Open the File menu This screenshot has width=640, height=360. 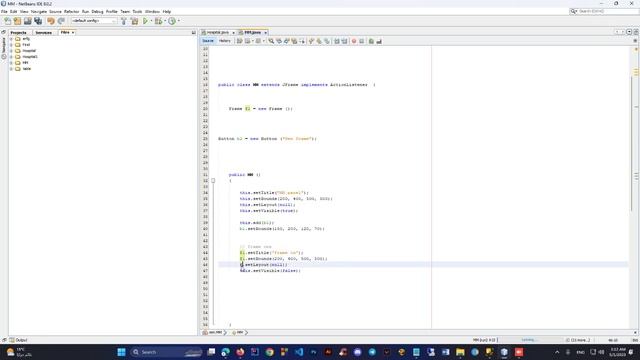coord(4,12)
